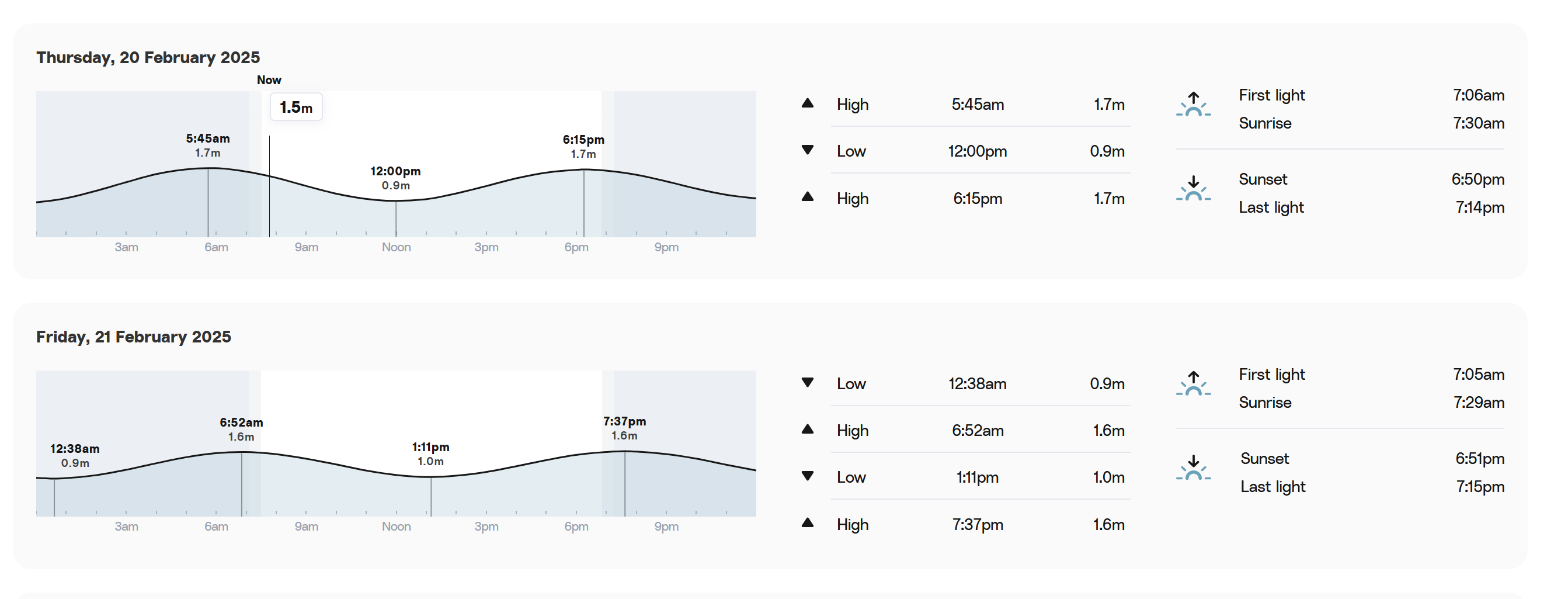The image size is (1568, 599).
Task: Click the Thursday sunrise icon
Action: (x=1193, y=104)
